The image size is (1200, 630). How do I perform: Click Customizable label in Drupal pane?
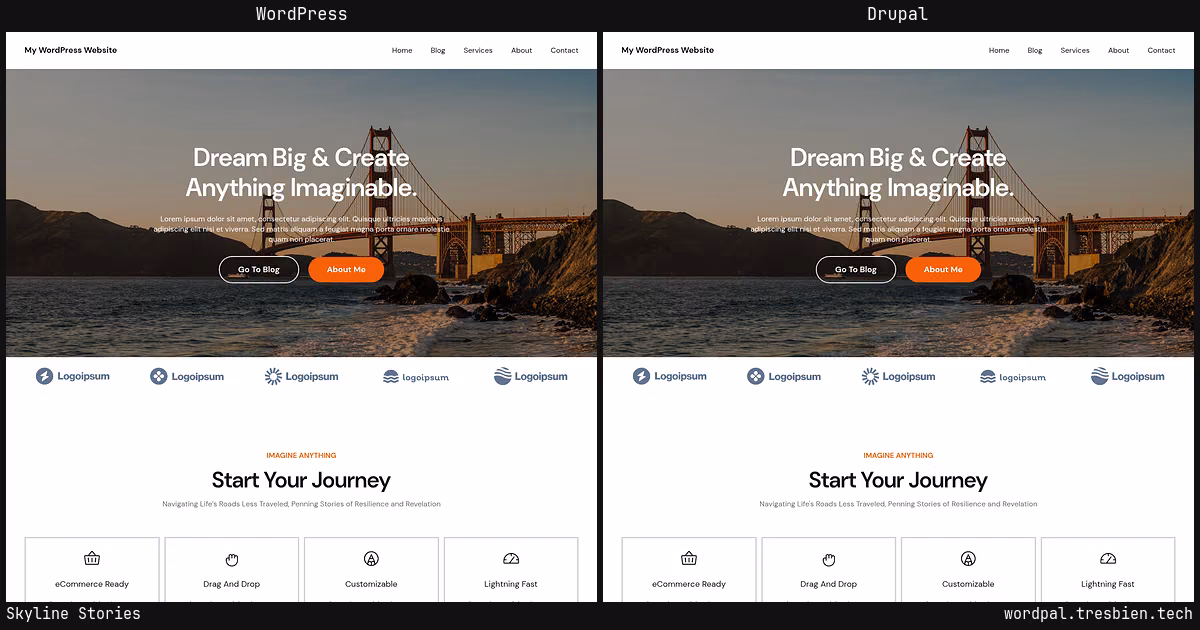[968, 584]
